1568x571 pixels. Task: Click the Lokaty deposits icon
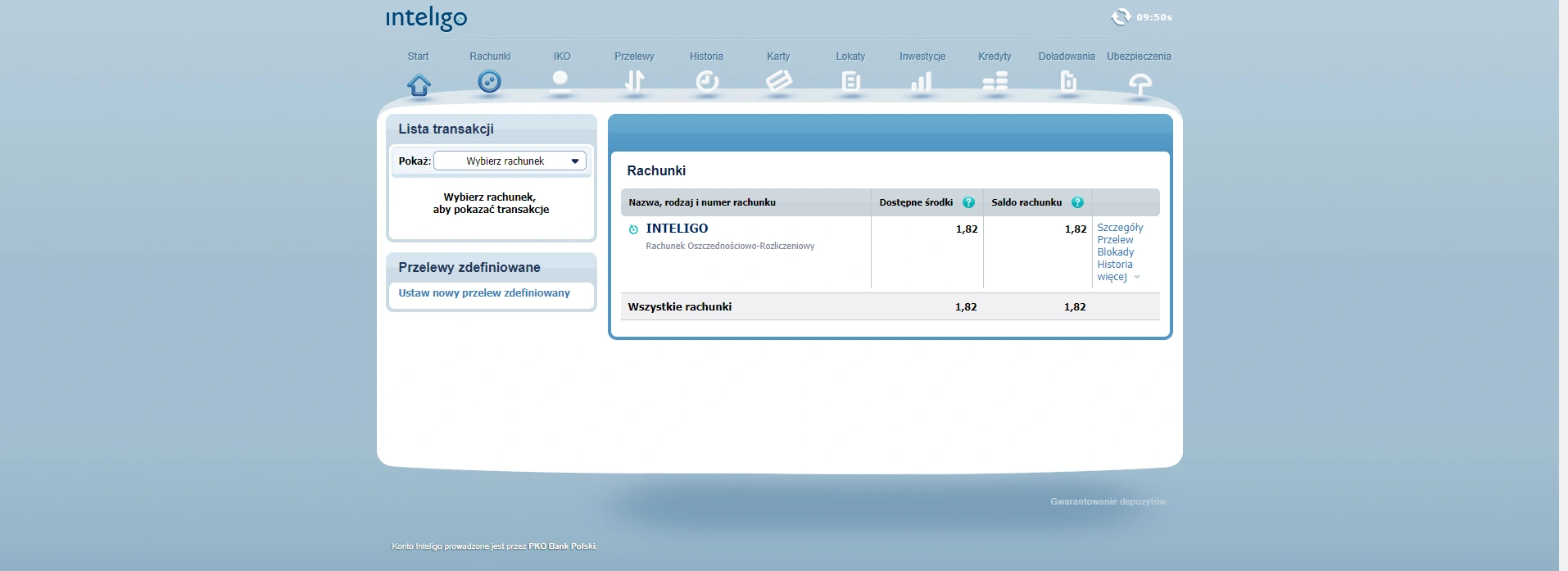click(850, 81)
